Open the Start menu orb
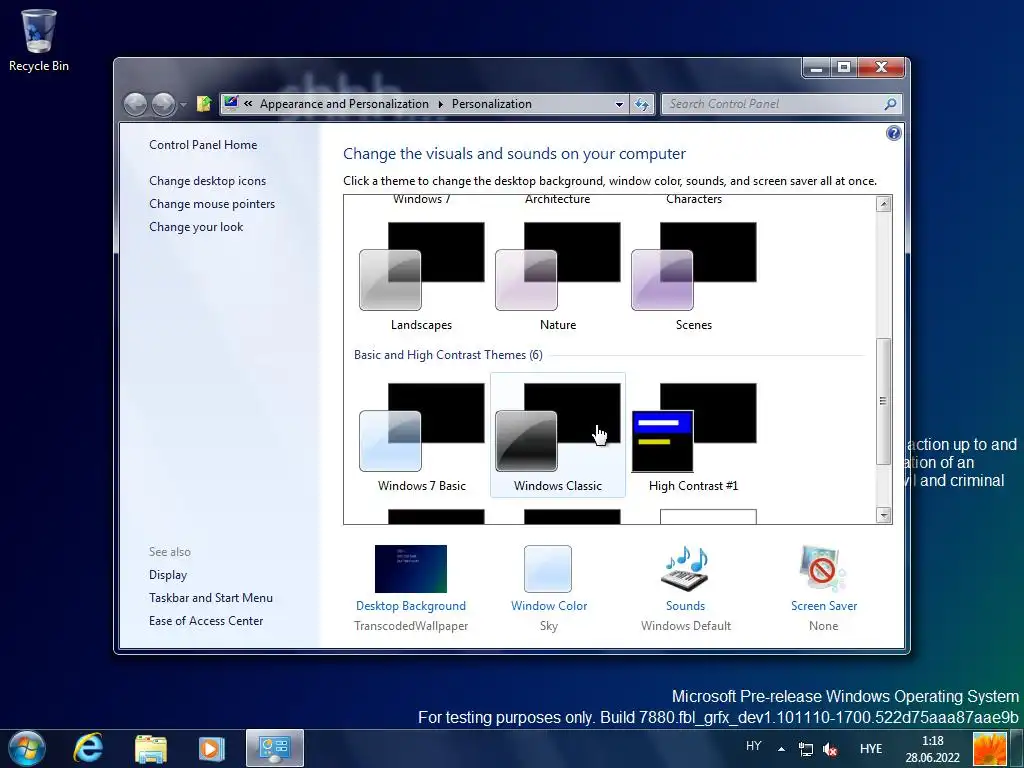Image resolution: width=1024 pixels, height=768 pixels. (27, 748)
